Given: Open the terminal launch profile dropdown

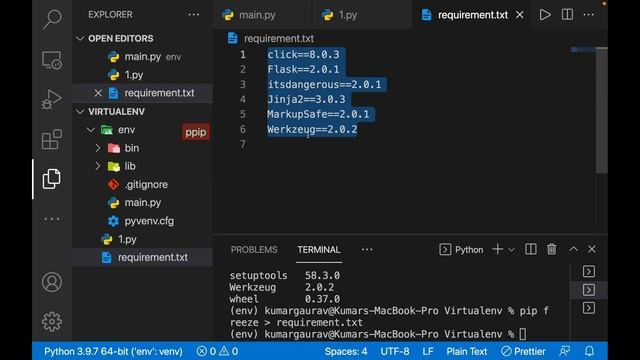Looking at the screenshot, I should [x=511, y=249].
